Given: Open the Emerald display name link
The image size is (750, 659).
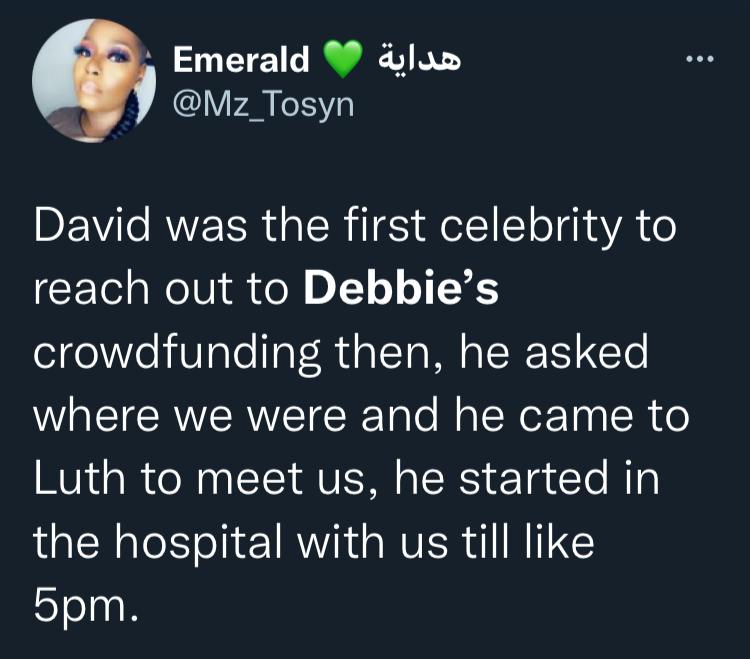Looking at the screenshot, I should tap(241, 61).
